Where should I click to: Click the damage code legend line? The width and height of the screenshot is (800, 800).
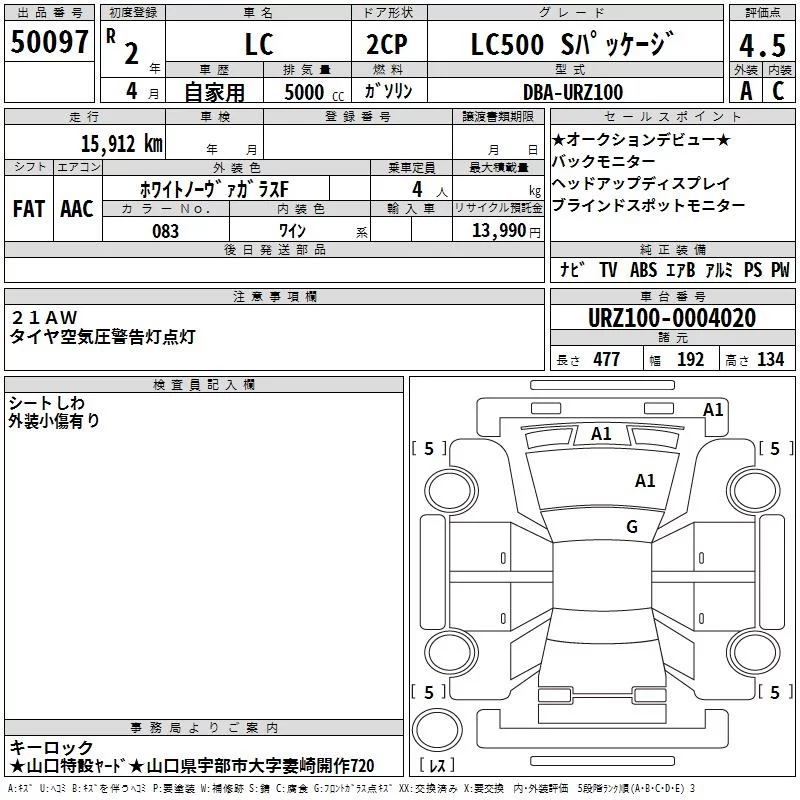coord(351,789)
